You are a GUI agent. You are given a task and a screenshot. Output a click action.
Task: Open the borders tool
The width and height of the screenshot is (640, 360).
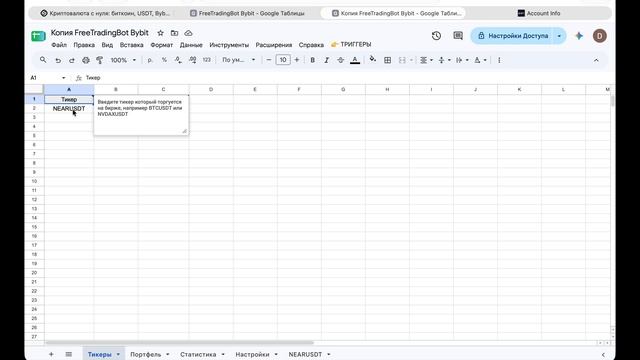click(x=387, y=60)
